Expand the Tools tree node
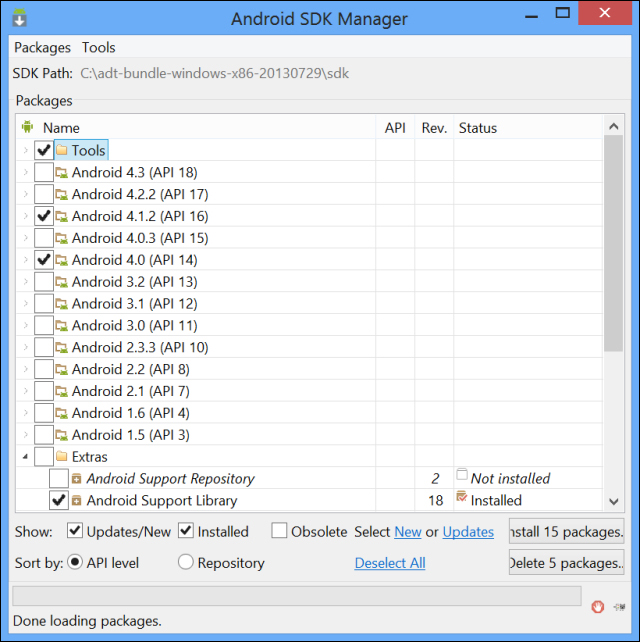640x642 pixels. 26,150
